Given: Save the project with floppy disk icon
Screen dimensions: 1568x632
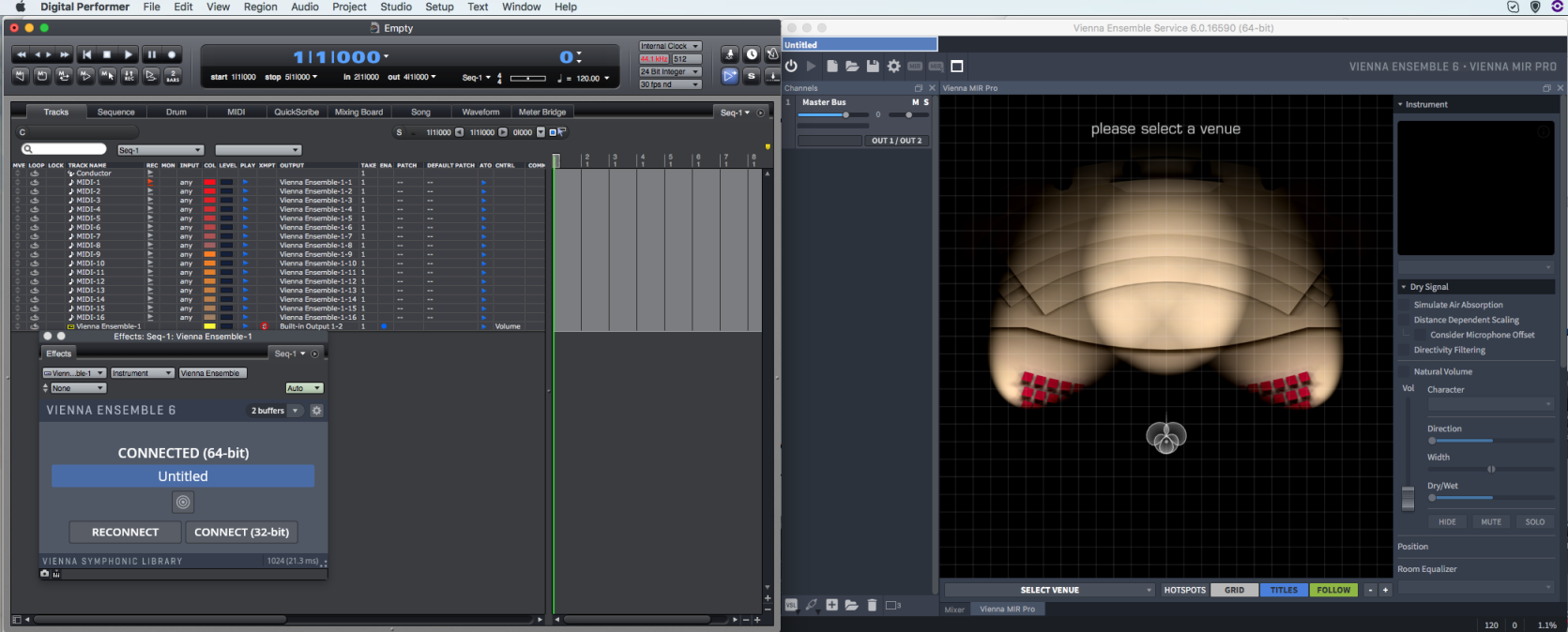Looking at the screenshot, I should [x=873, y=66].
